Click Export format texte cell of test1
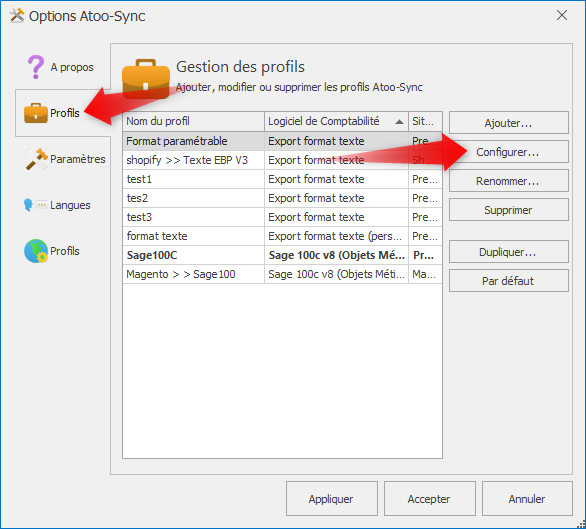Viewport: 586px width, 529px height. tap(336, 179)
